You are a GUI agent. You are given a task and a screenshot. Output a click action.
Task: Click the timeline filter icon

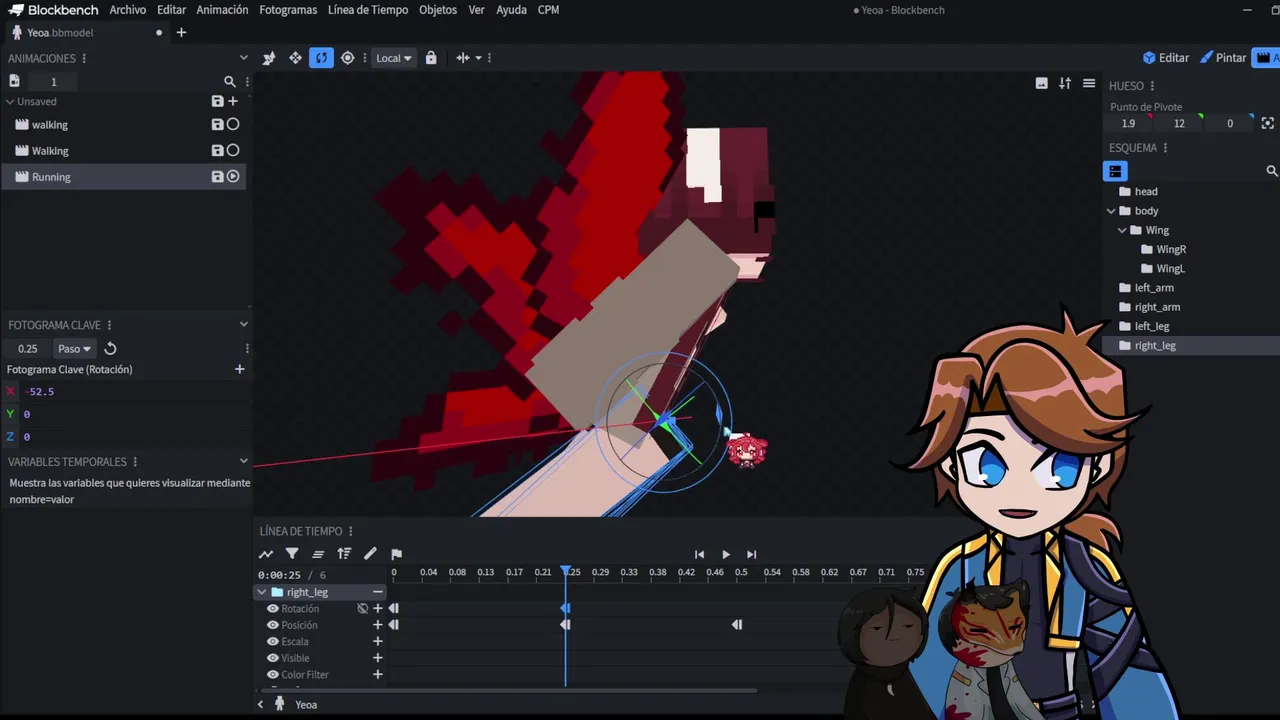click(292, 554)
